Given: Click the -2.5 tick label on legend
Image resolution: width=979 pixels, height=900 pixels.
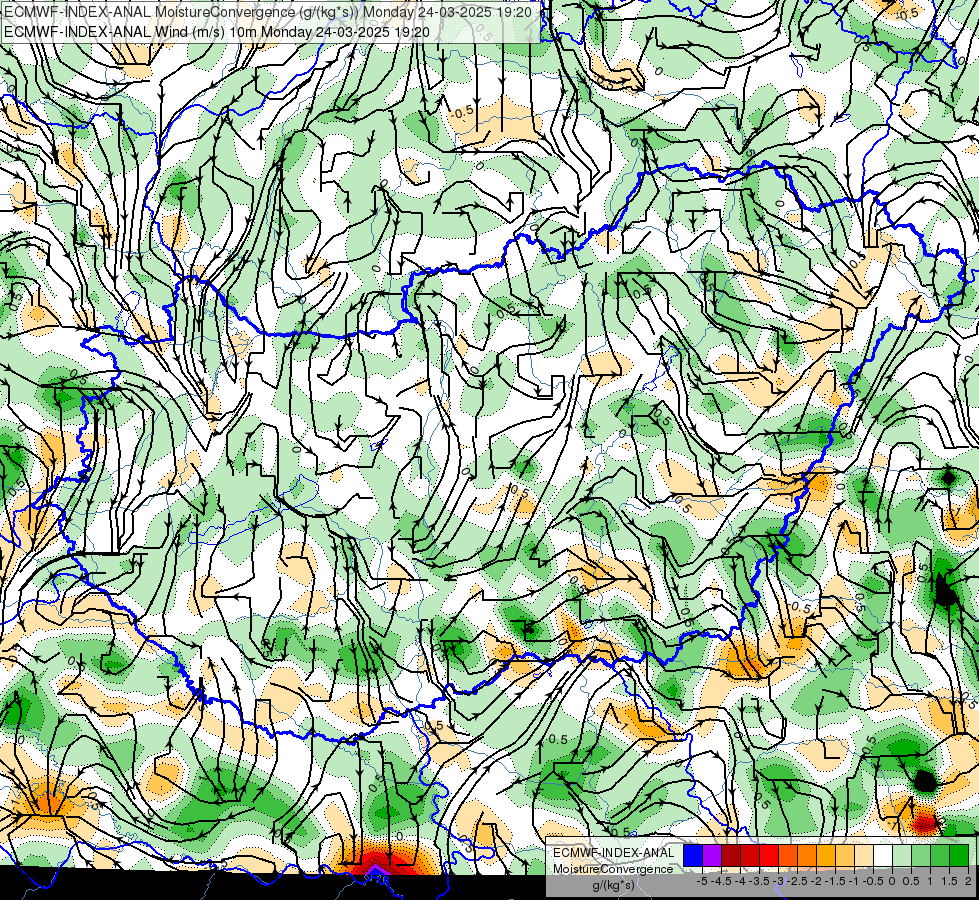Looking at the screenshot, I should point(797,881).
